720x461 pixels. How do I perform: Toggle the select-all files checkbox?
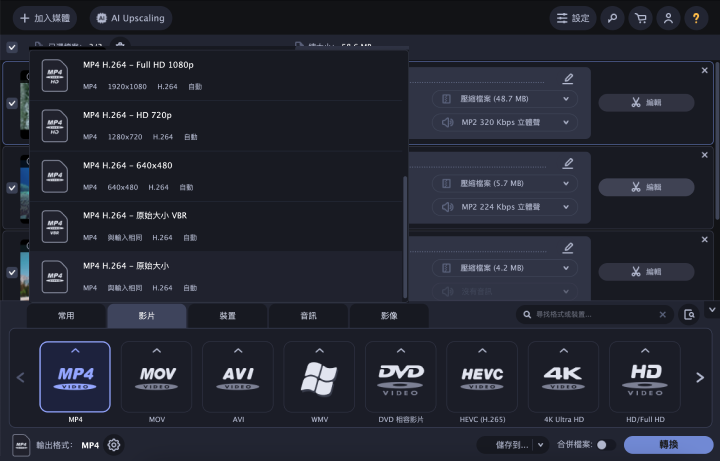click(x=12, y=47)
